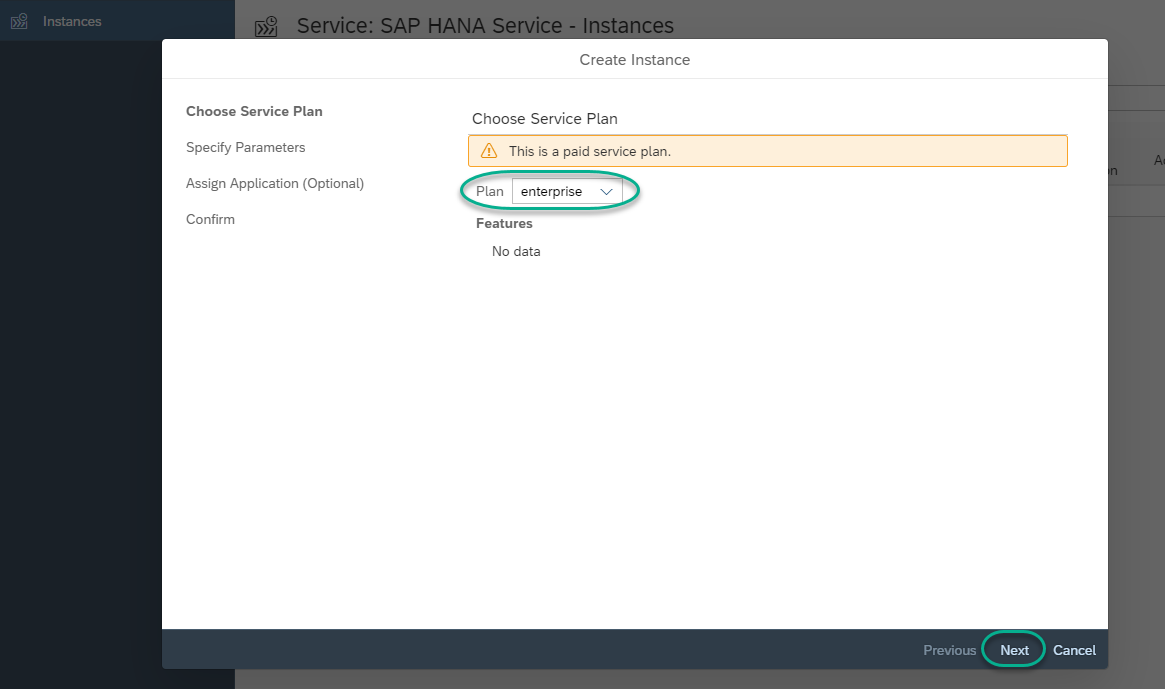Image resolution: width=1165 pixels, height=689 pixels.
Task: Select the Choose Service Plan step
Action: (x=254, y=111)
